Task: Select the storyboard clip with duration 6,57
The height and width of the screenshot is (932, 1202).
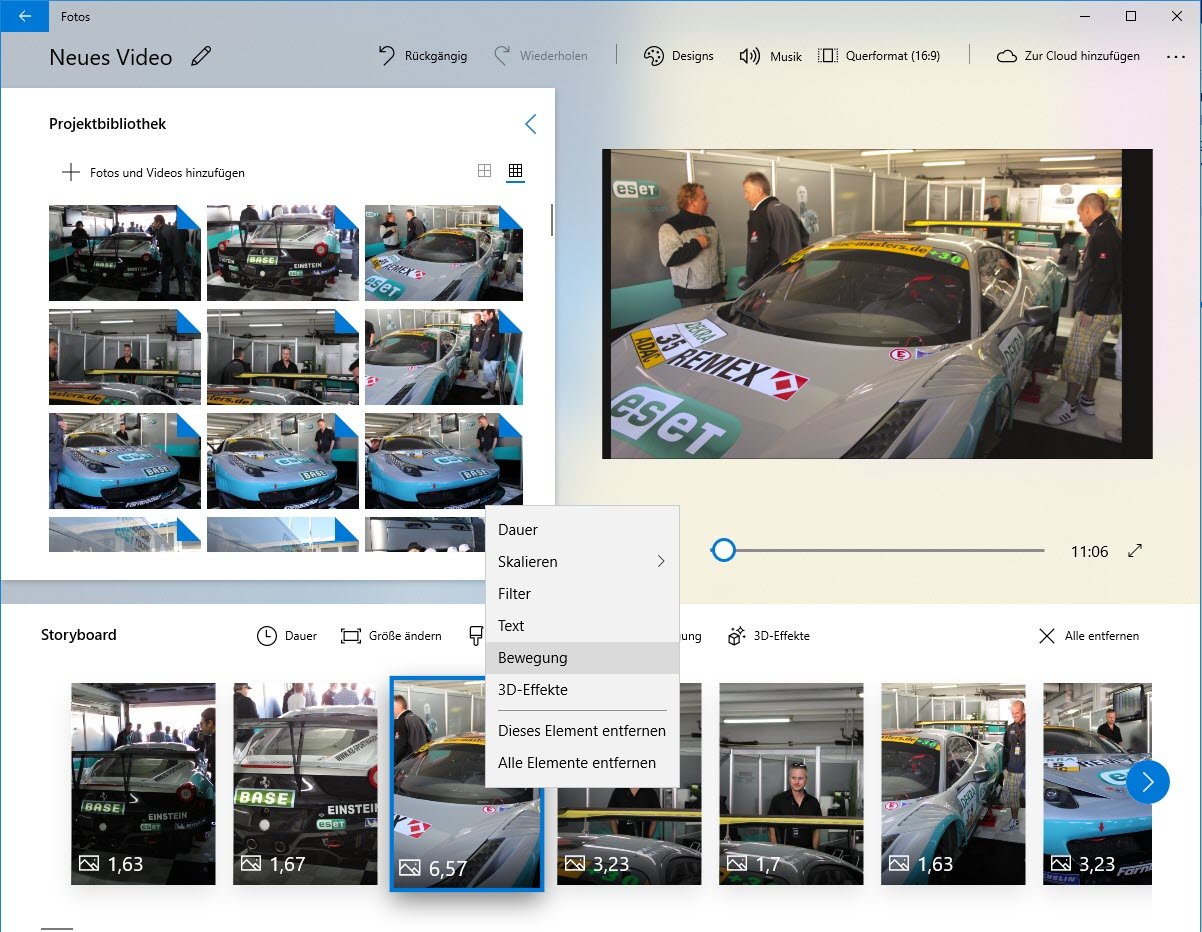Action: [466, 784]
